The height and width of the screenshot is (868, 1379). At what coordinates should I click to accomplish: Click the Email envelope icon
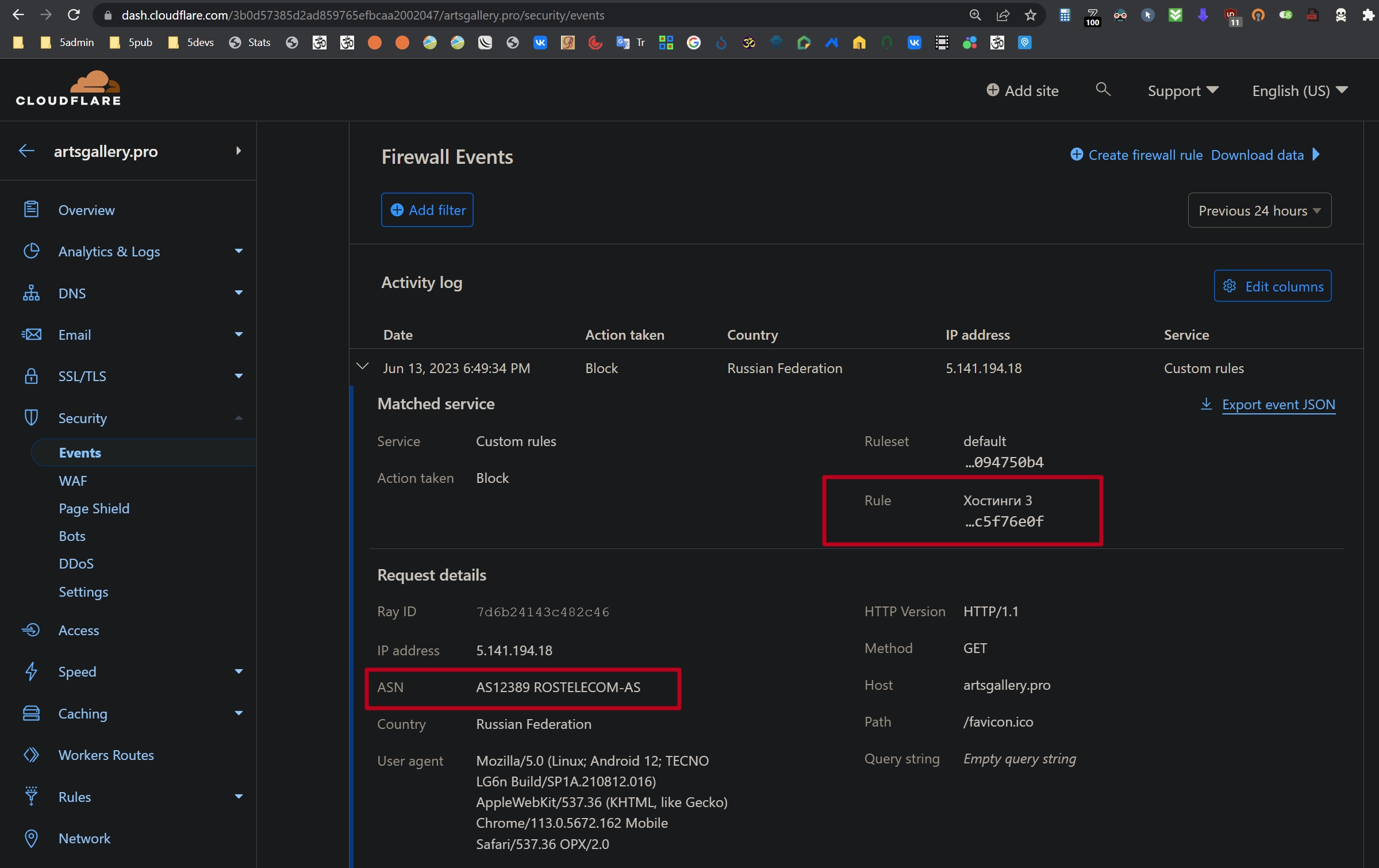coord(31,335)
